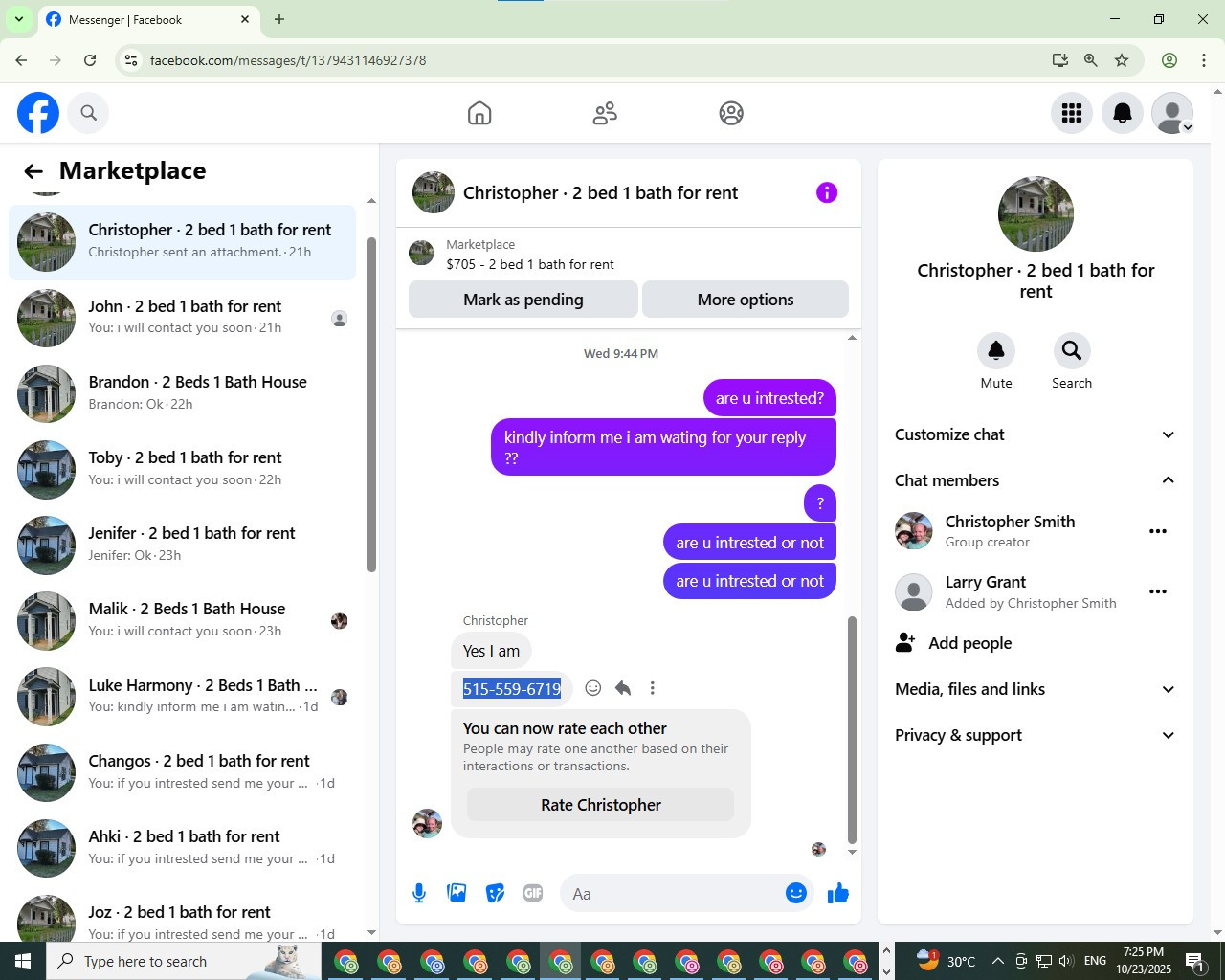
Task: Click the Facebook logo
Action: pos(38,113)
